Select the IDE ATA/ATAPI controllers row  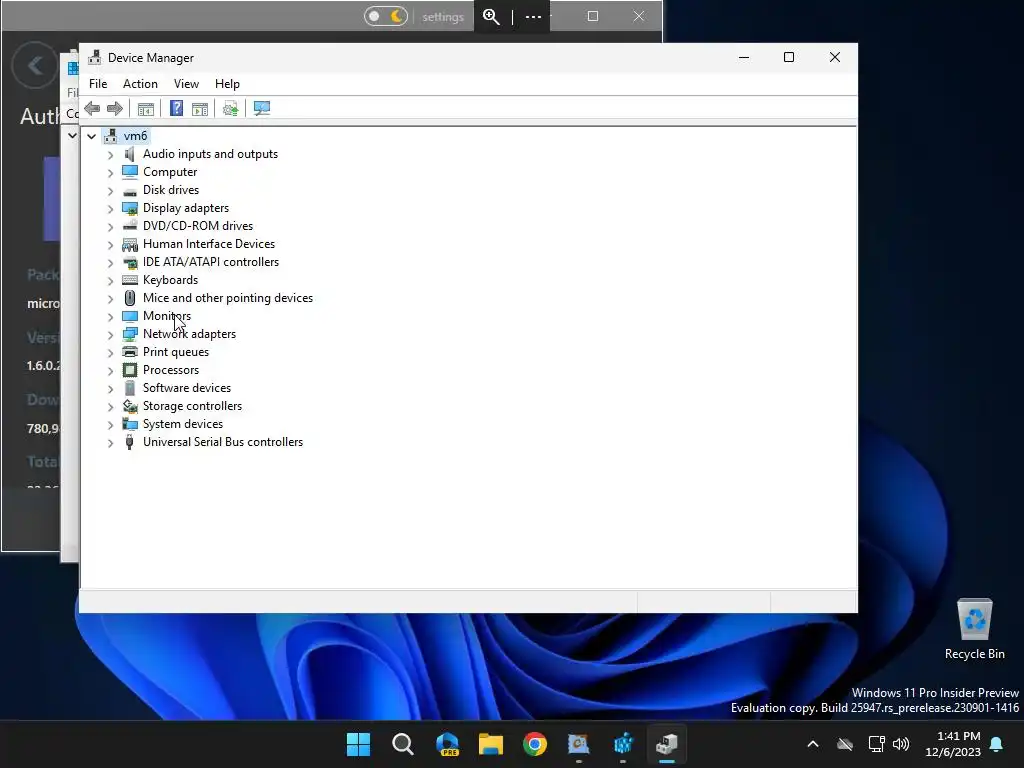pyautogui.click(x=211, y=262)
